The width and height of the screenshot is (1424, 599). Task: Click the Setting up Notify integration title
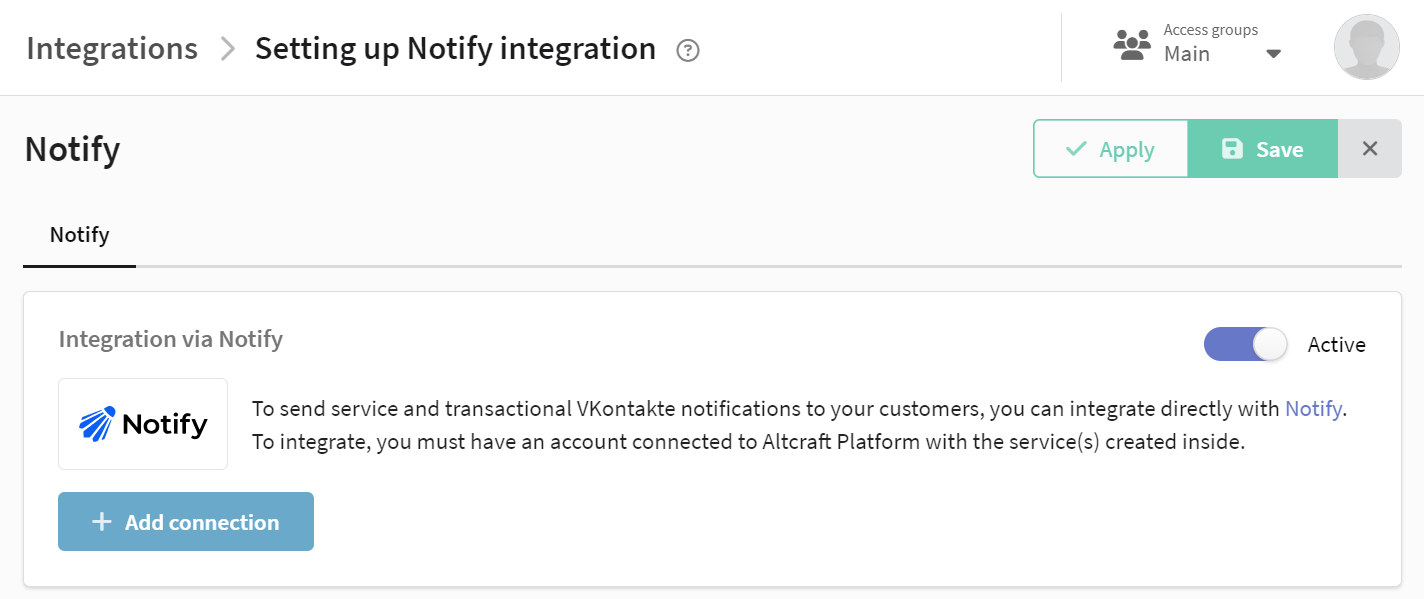(x=455, y=48)
